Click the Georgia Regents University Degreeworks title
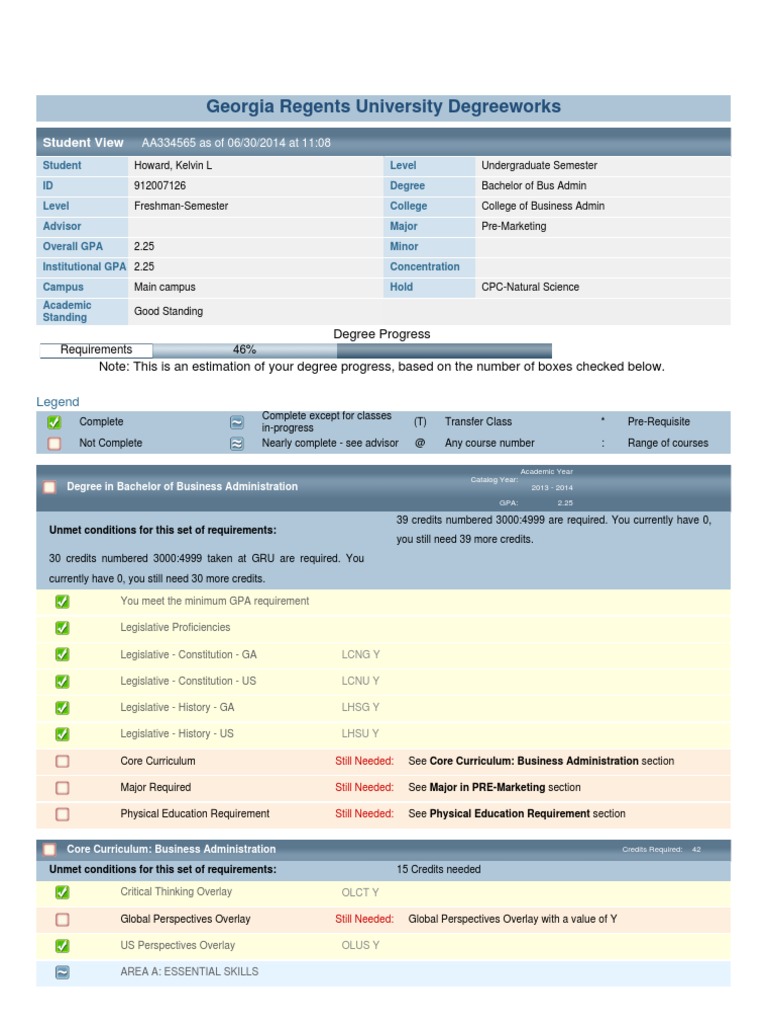The height and width of the screenshot is (1024, 768). (x=383, y=106)
